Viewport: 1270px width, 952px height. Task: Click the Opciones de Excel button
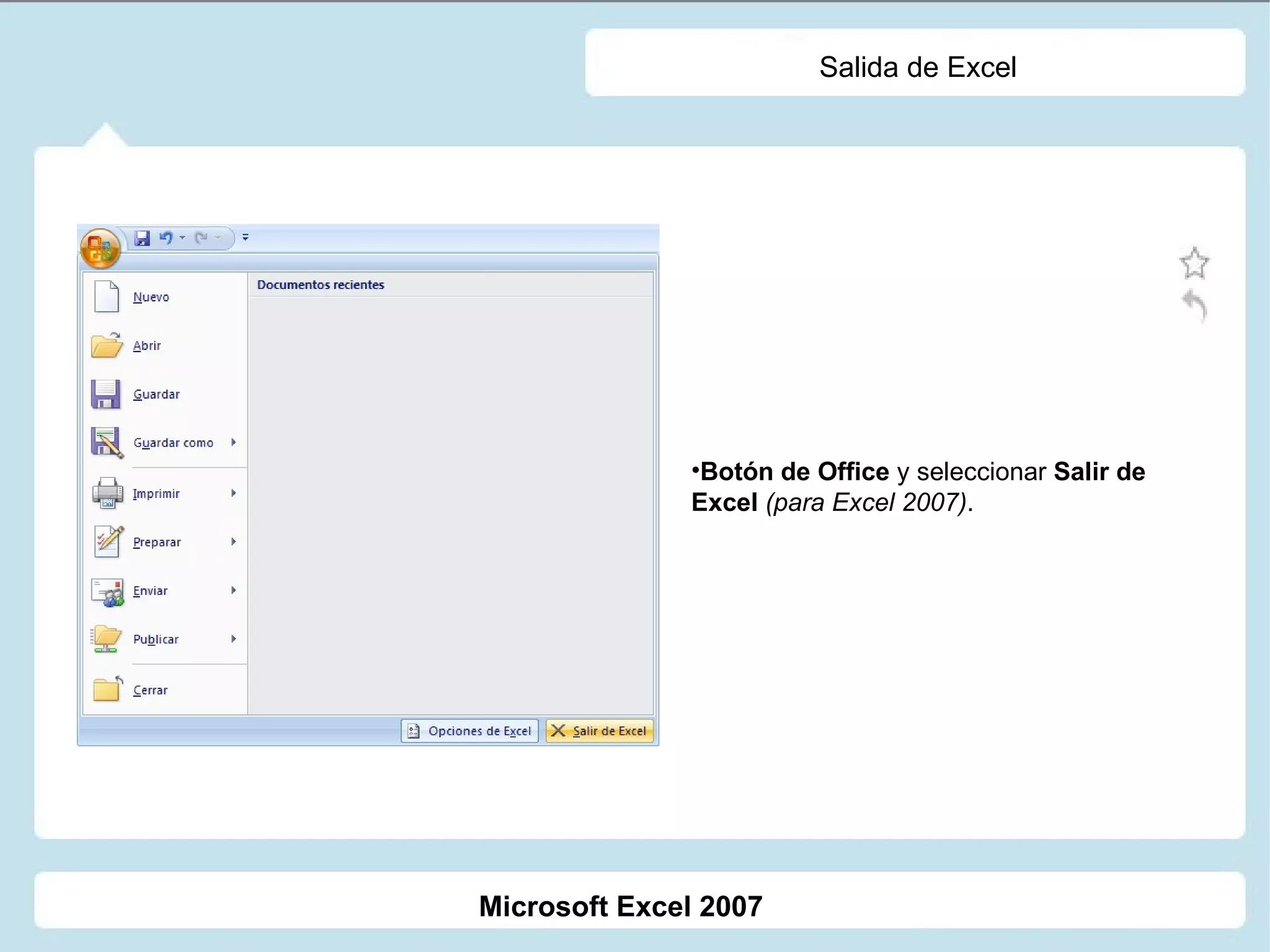pyautogui.click(x=469, y=731)
